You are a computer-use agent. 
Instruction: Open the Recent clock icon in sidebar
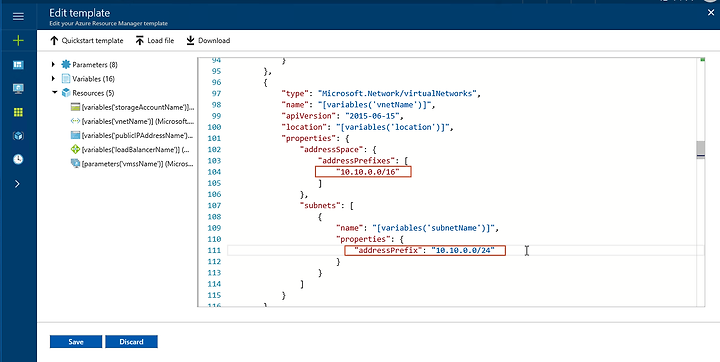18,159
